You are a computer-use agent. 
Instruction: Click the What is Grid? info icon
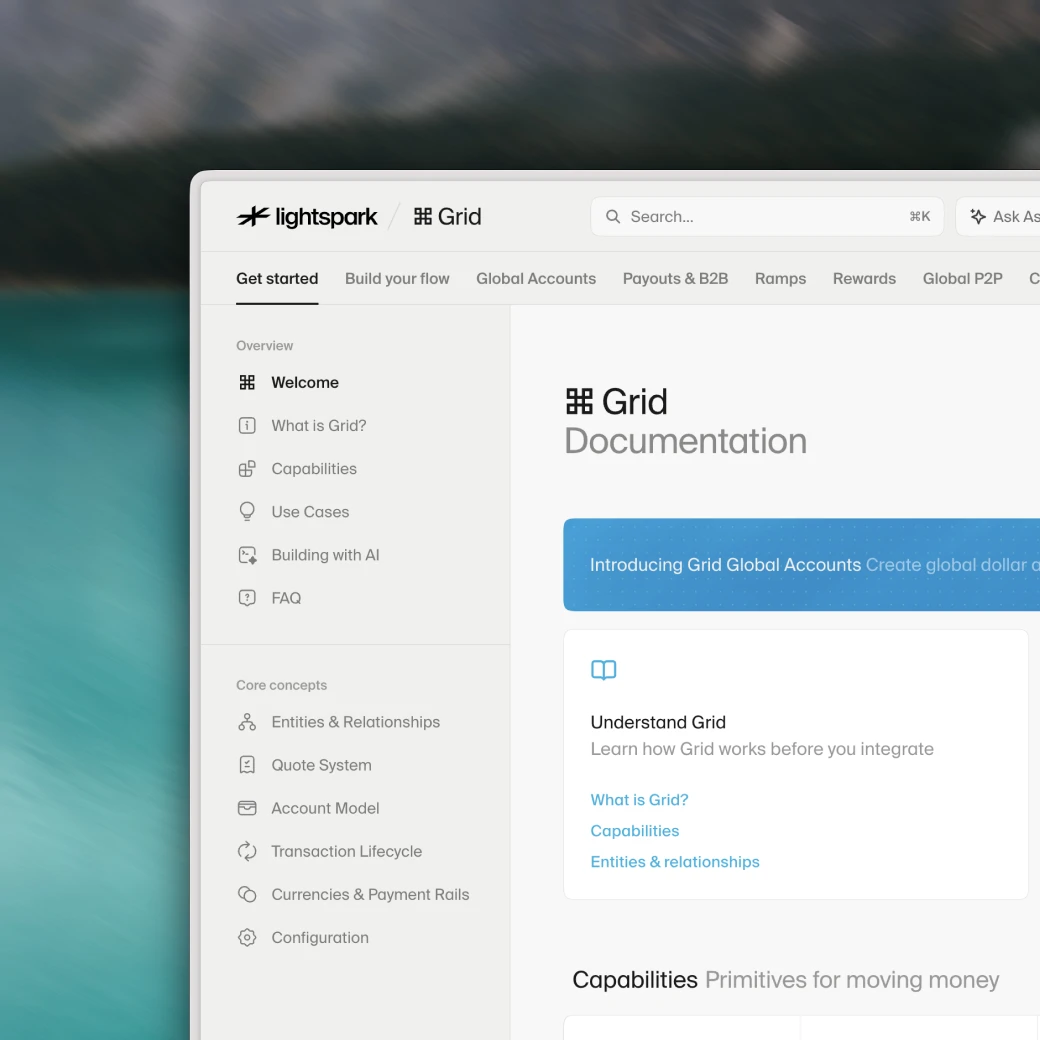pos(247,426)
